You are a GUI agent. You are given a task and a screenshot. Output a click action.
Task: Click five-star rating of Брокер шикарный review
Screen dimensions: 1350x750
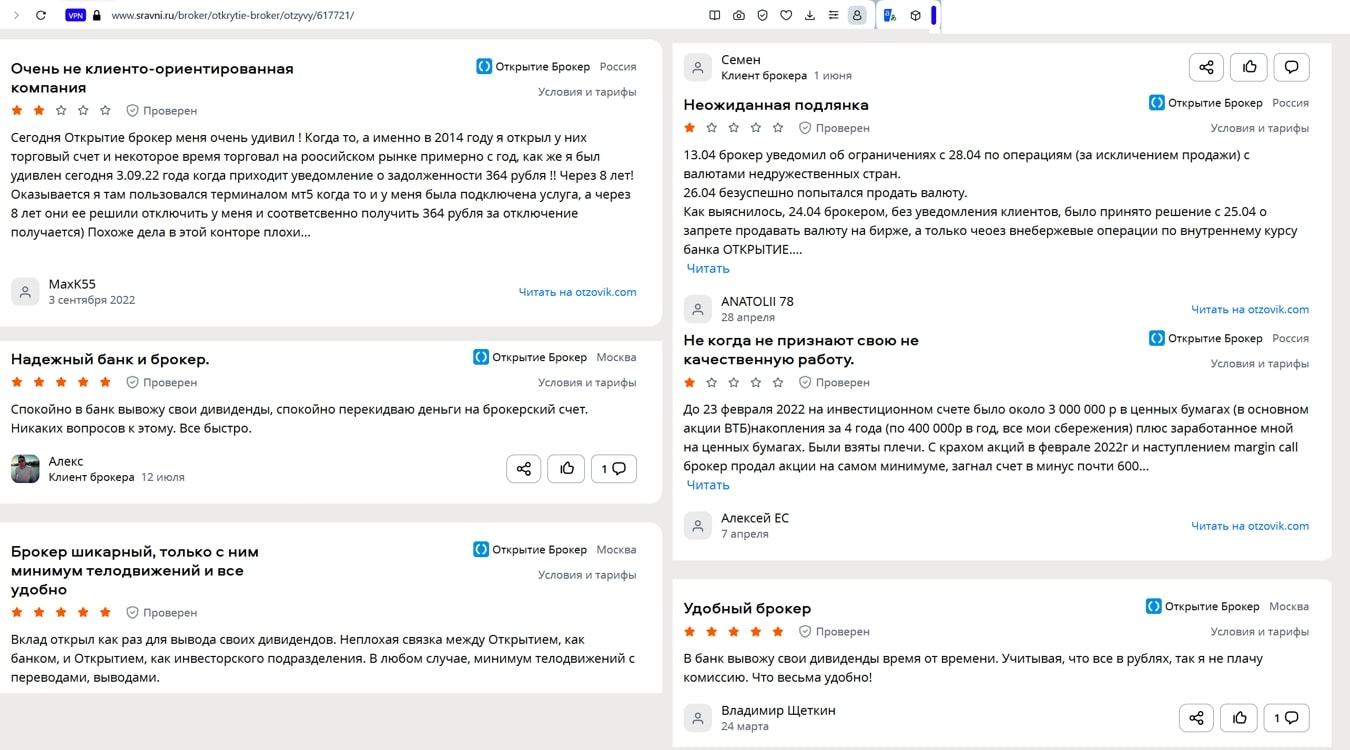(60, 612)
